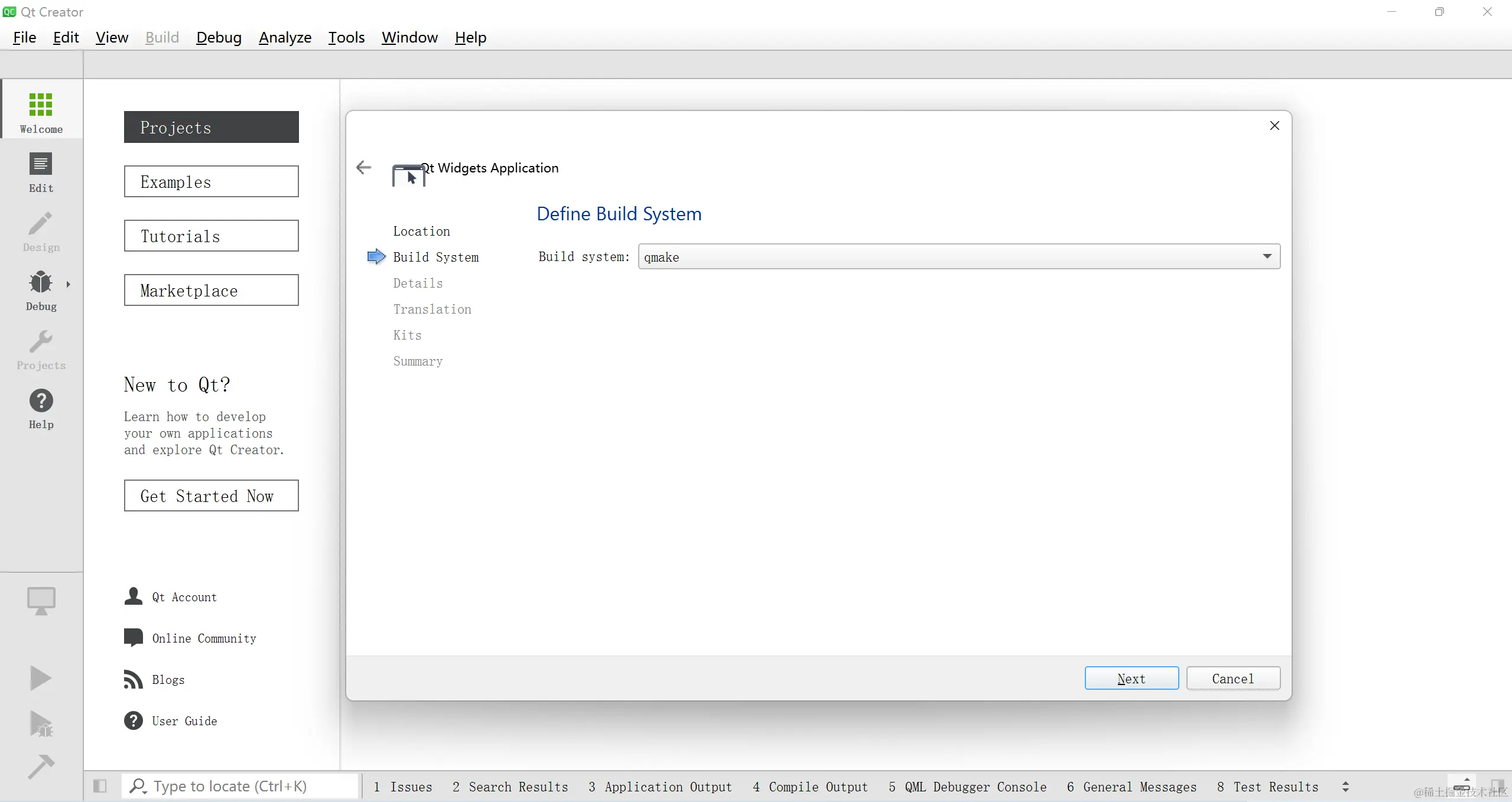Close the wizard dialog with X
Screen dimensions: 1512x802
(x=1274, y=126)
